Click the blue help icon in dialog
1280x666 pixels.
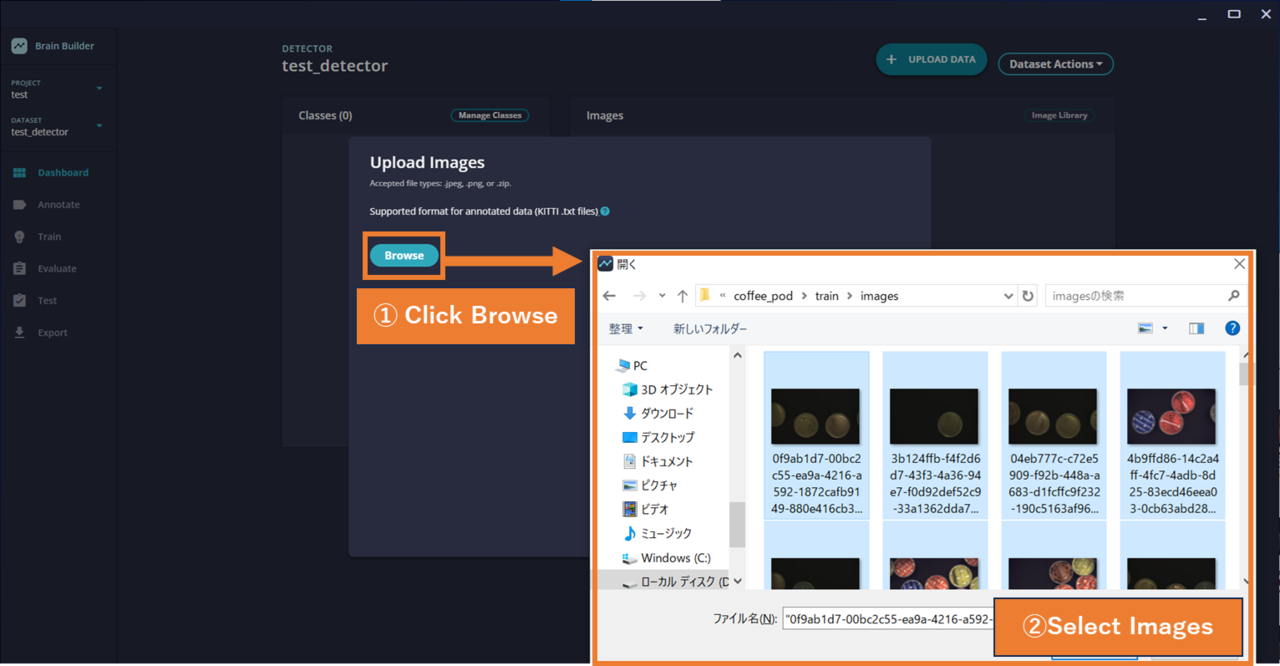[1232, 328]
